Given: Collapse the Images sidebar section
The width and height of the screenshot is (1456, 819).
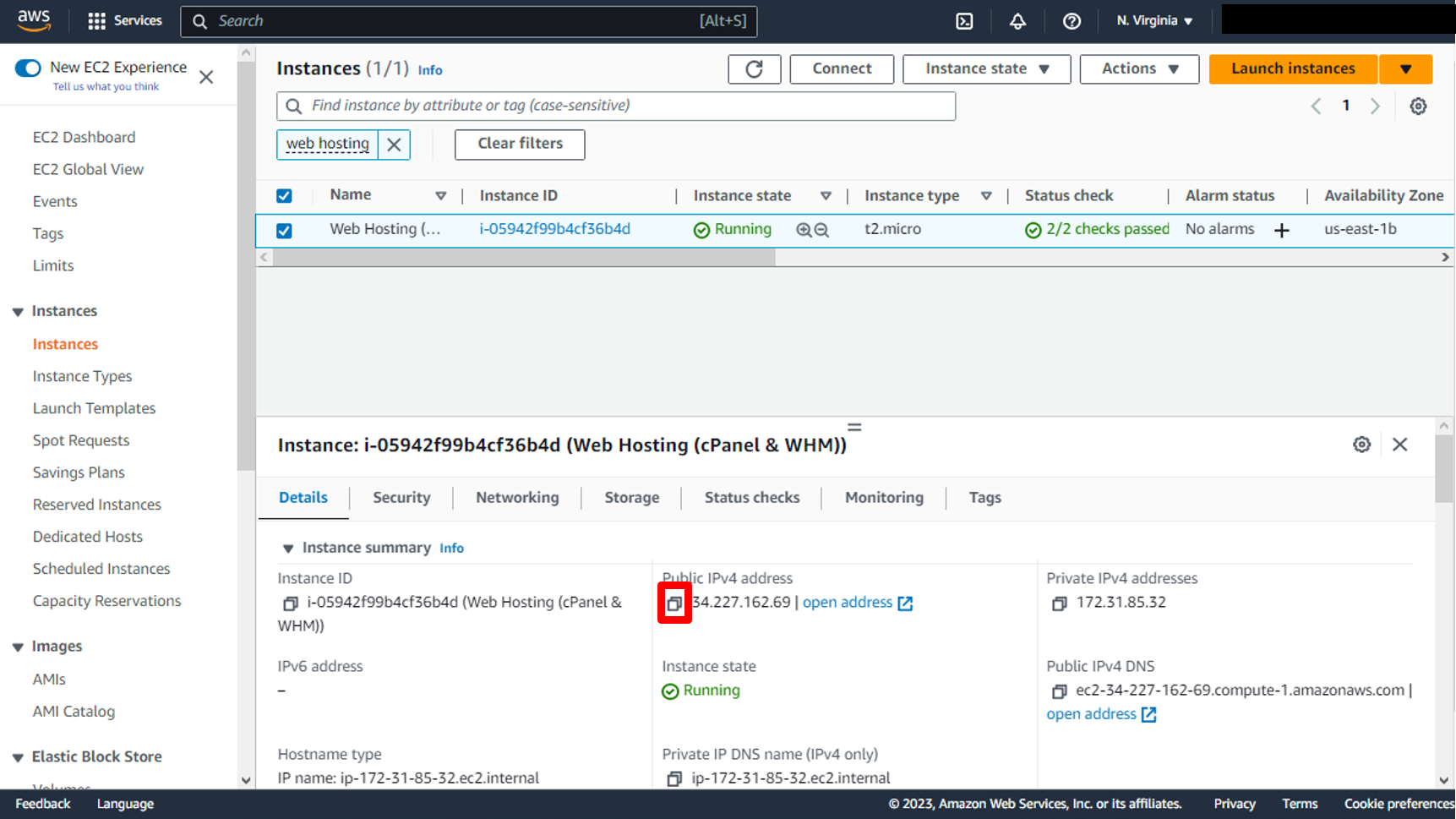Looking at the screenshot, I should click(x=18, y=647).
